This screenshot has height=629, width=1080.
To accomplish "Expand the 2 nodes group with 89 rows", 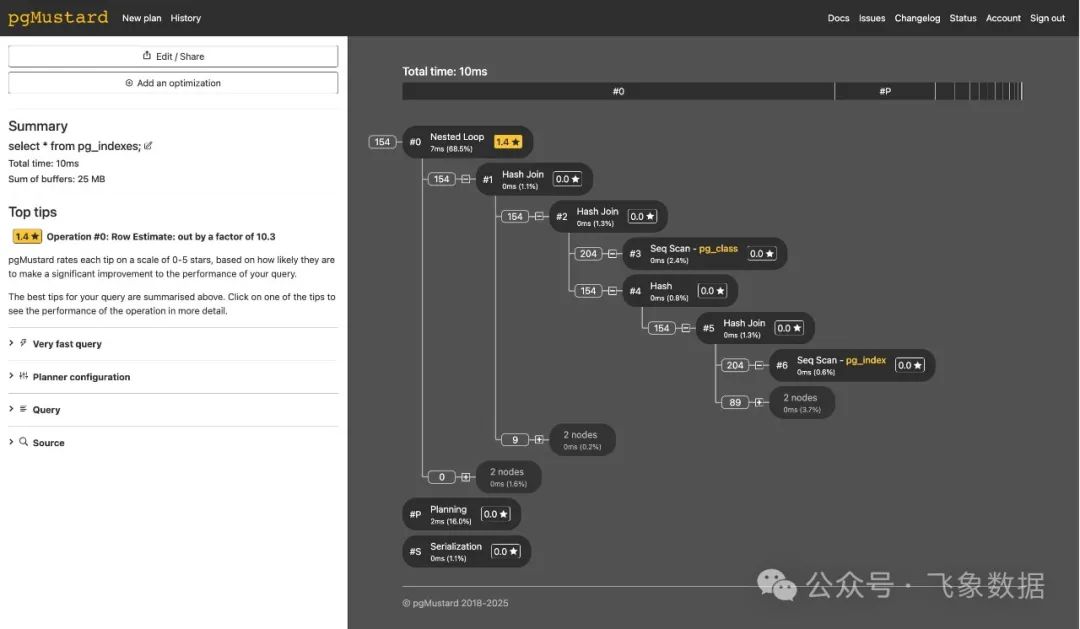I will (759, 402).
